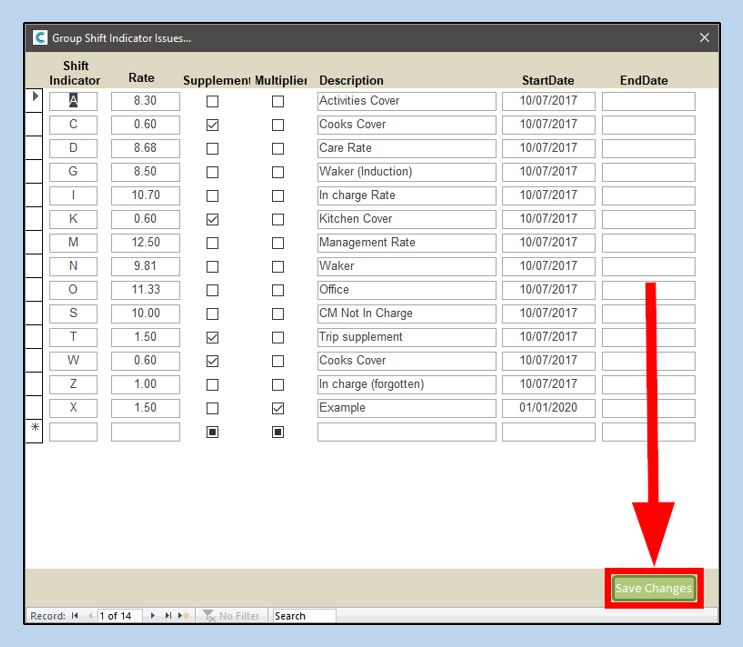Click the app icon in title bar
Screen dimensions: 743x647
click(x=40, y=38)
